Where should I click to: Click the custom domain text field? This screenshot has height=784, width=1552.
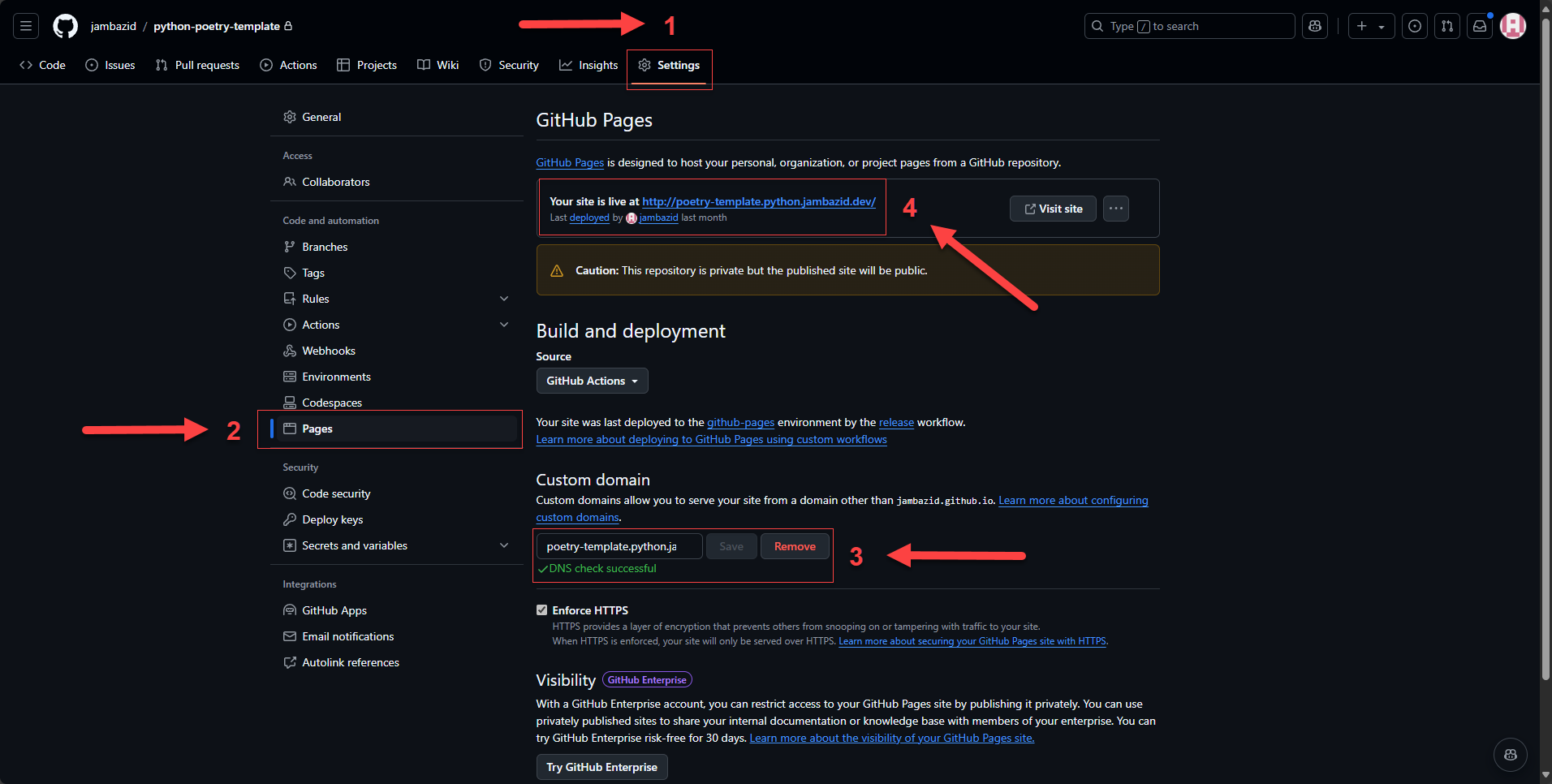(619, 546)
